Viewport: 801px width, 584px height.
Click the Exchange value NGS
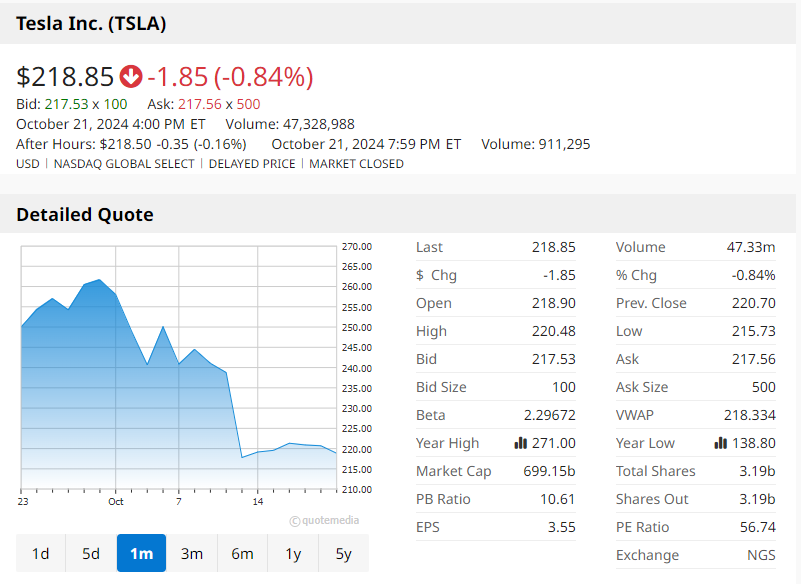pos(761,555)
